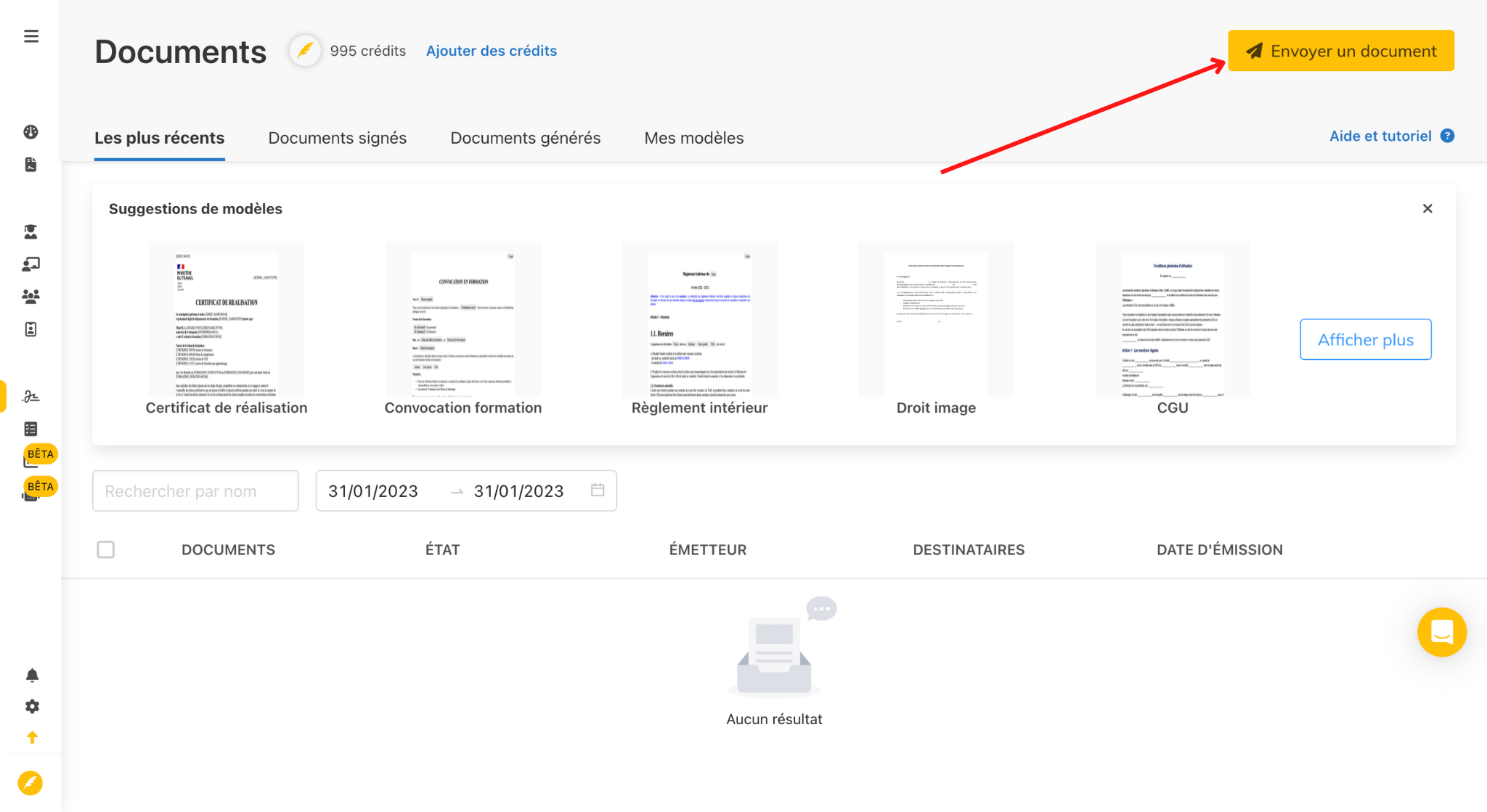The height and width of the screenshot is (812, 1487).
Task: Click the start date 31/01/2023 field
Action: [x=373, y=491]
